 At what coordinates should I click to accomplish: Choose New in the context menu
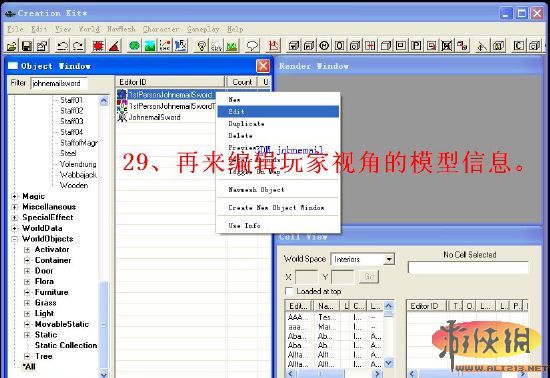point(278,100)
